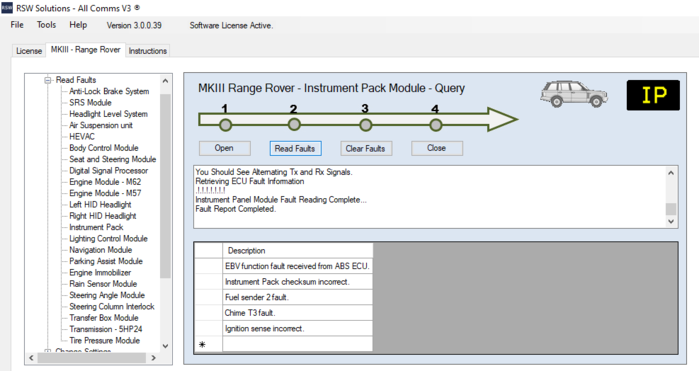Click step 2 circle on the arrow
Image resolution: width=699 pixels, height=371 pixels.
point(294,125)
